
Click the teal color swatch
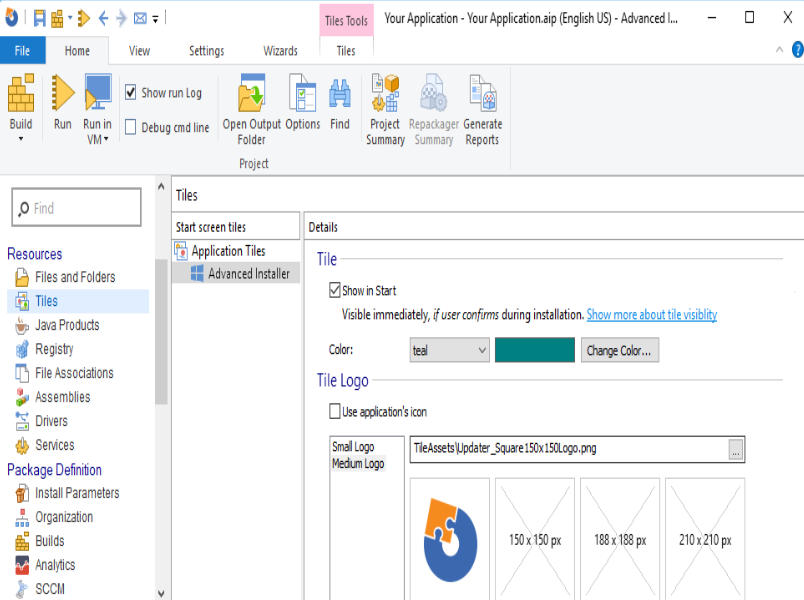click(534, 350)
